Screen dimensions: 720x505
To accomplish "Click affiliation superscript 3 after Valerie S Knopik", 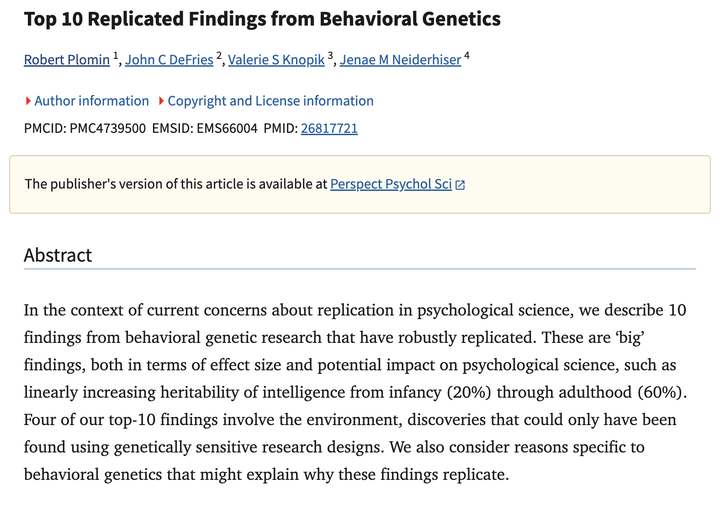I will pos(330,56).
